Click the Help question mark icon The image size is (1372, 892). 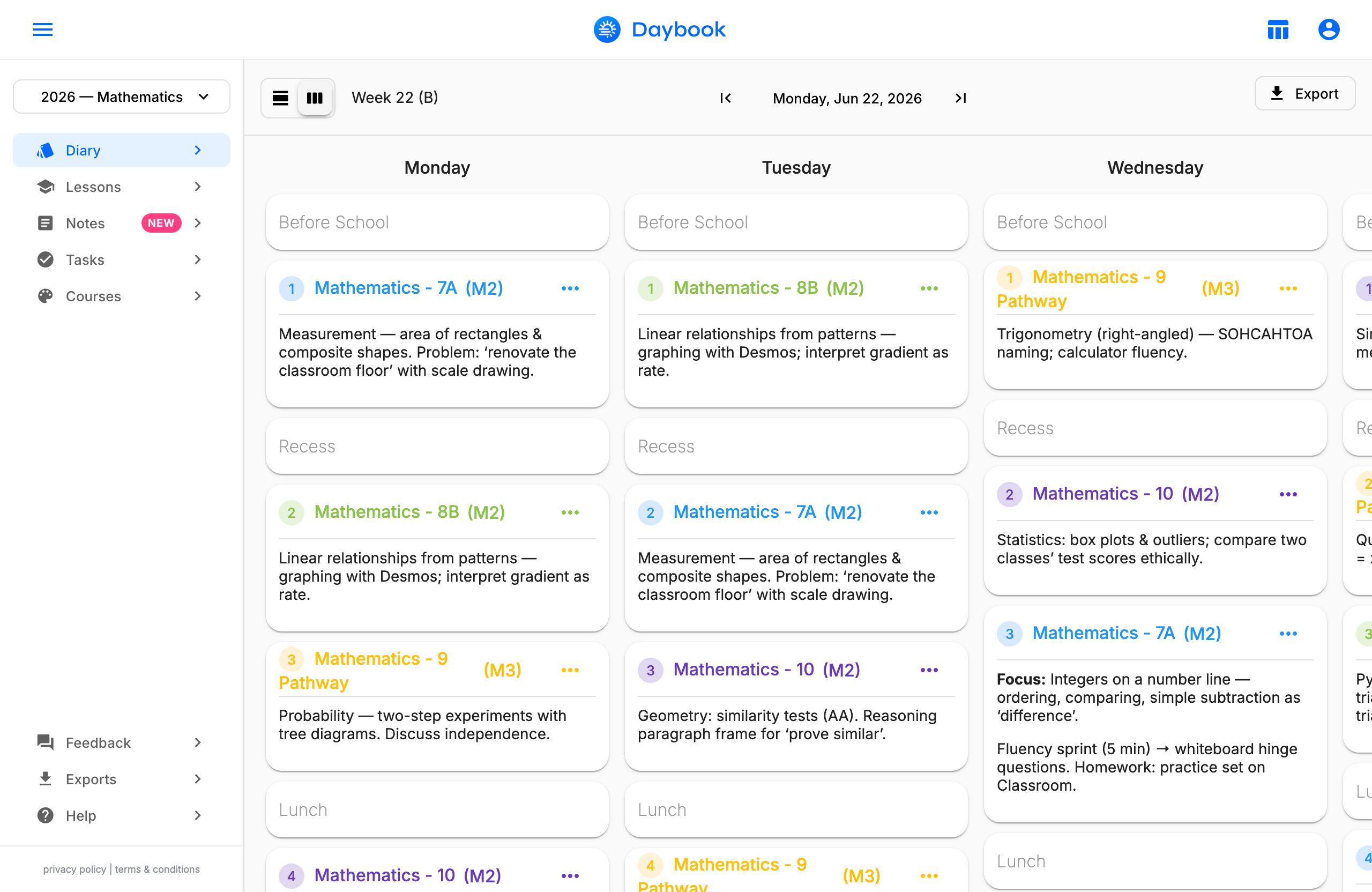[x=46, y=815]
